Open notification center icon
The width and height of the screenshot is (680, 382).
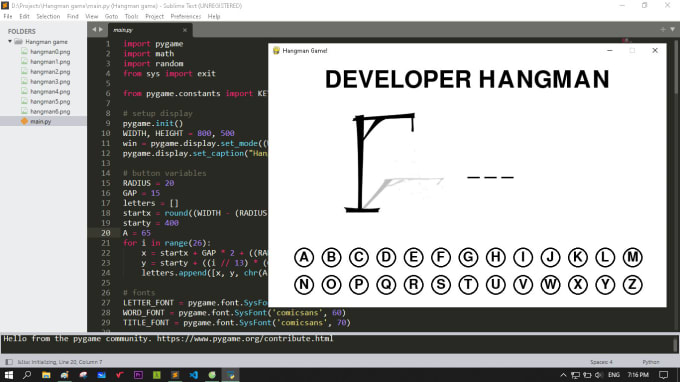coord(664,375)
